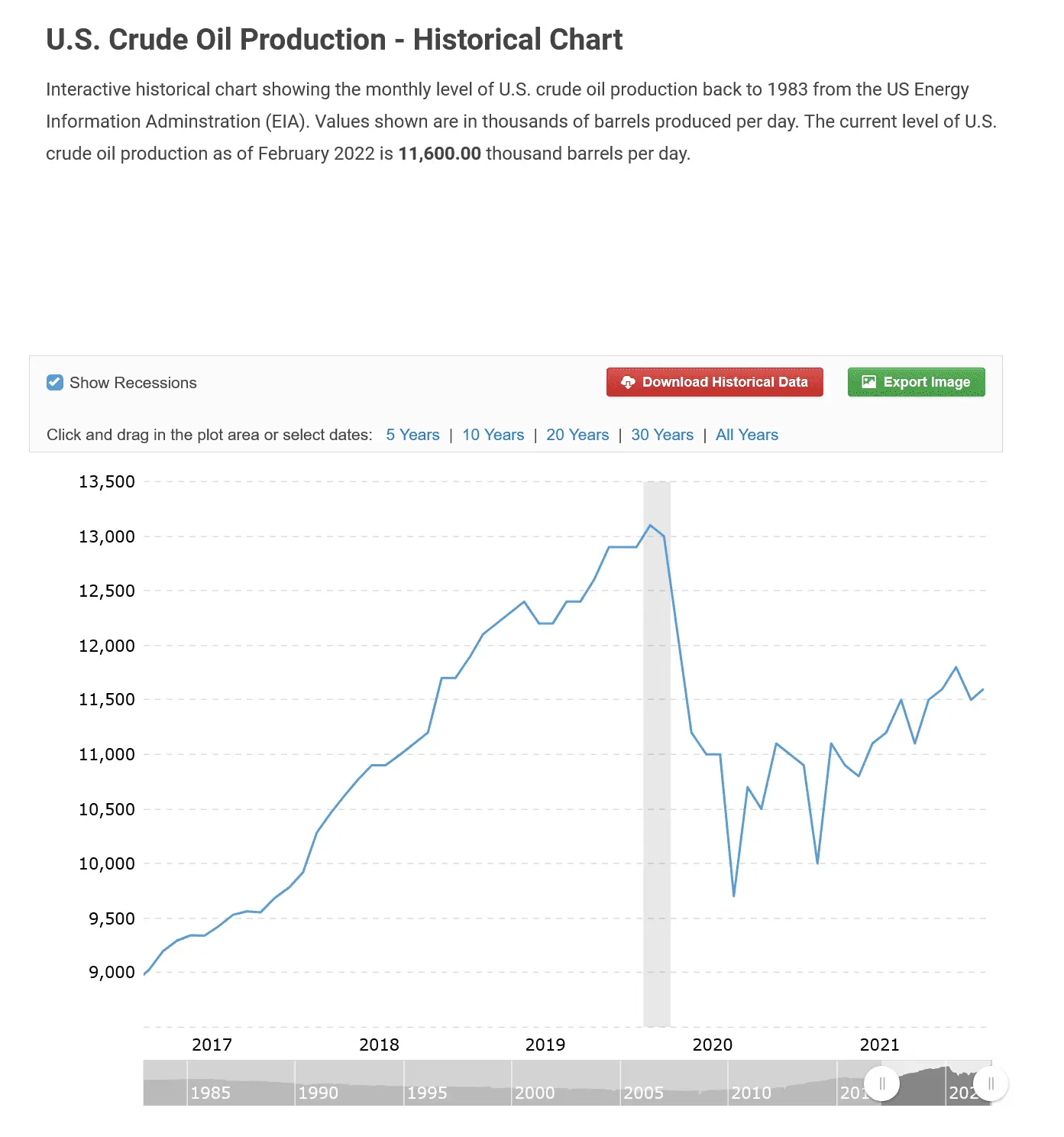Click the picture icon on Export Image
This screenshot has height=1137, width=1064.
[x=868, y=382]
